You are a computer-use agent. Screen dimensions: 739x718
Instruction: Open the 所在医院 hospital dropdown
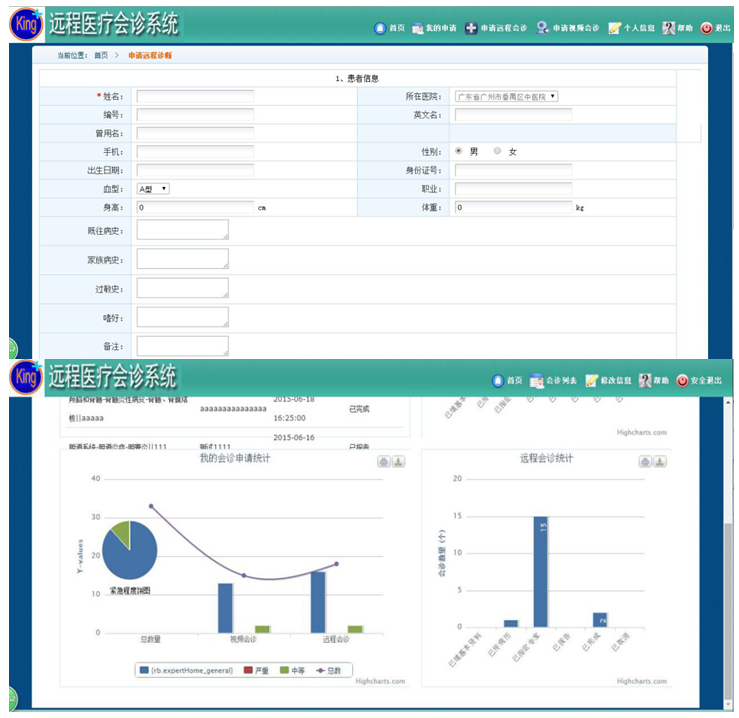pyautogui.click(x=506, y=97)
